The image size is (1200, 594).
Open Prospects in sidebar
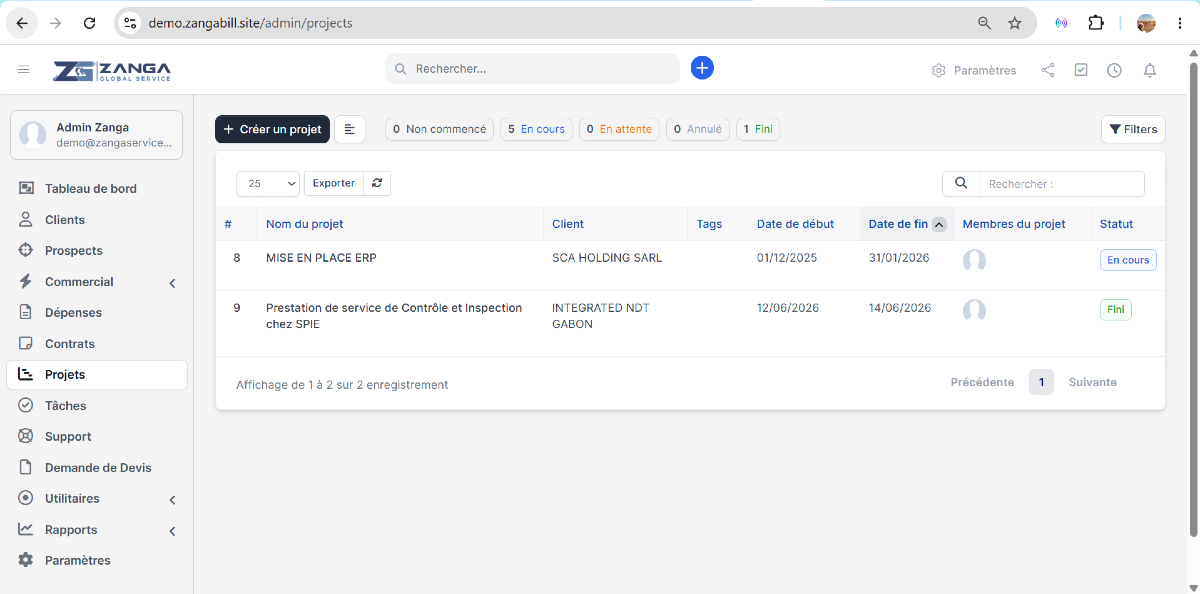click(x=97, y=250)
